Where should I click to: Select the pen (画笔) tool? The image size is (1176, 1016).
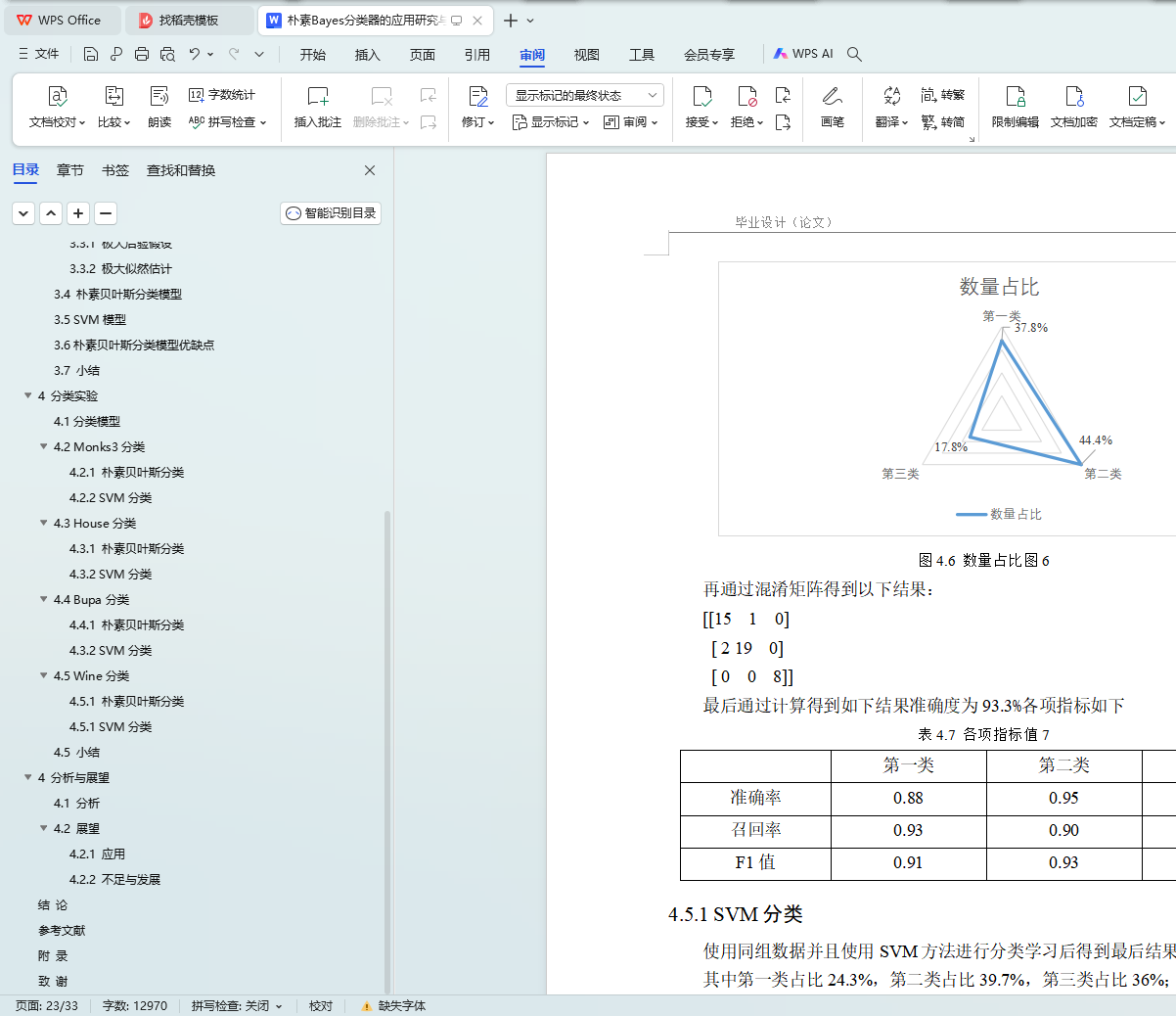point(833,108)
